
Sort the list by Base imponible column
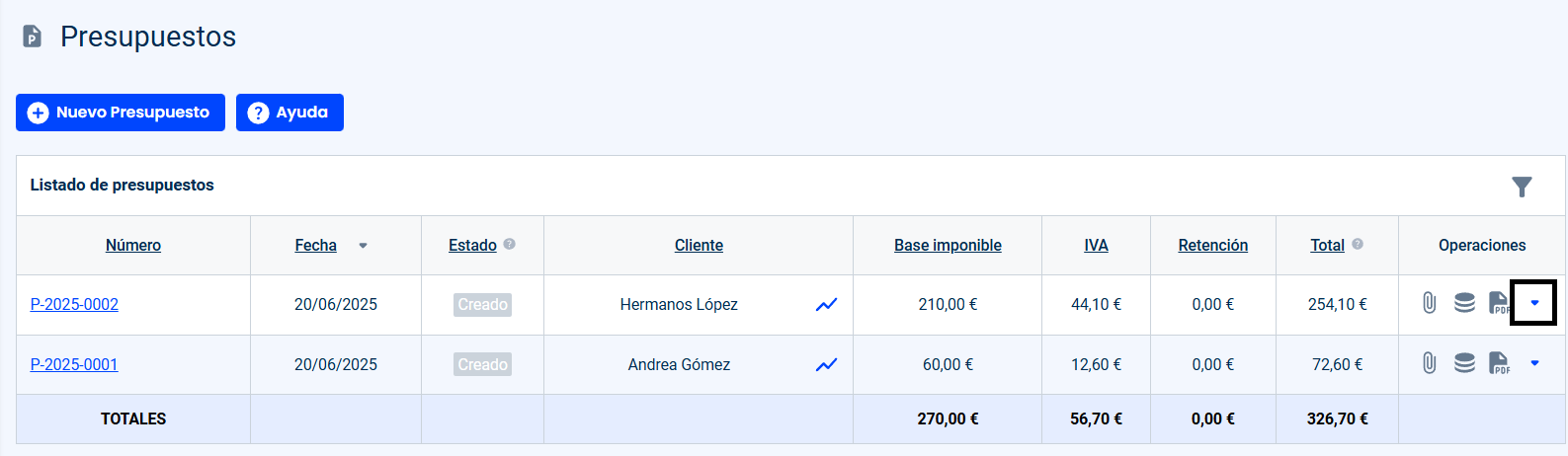[948, 245]
